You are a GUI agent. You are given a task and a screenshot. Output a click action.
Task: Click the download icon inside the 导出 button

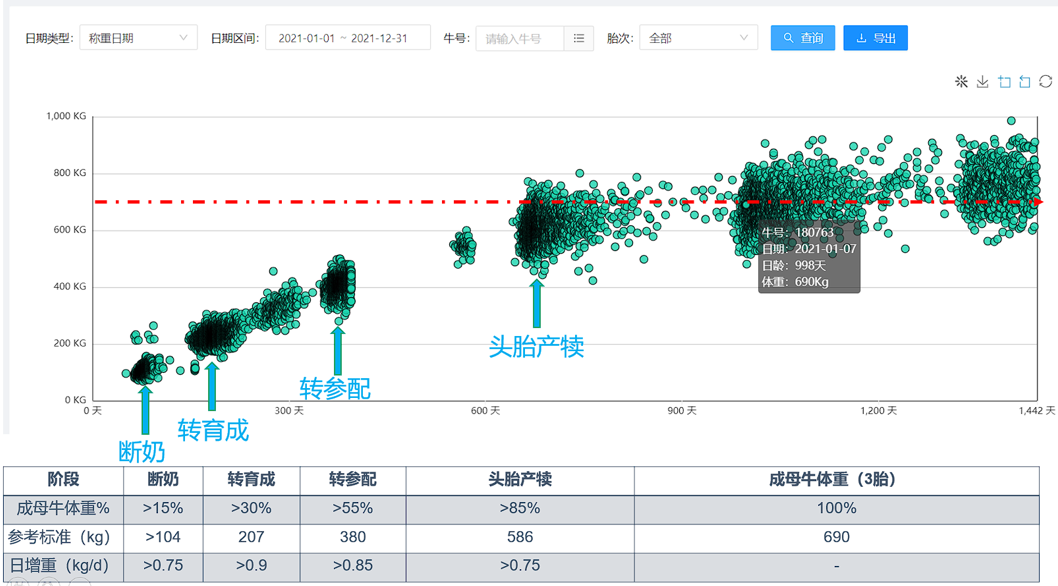tap(862, 37)
